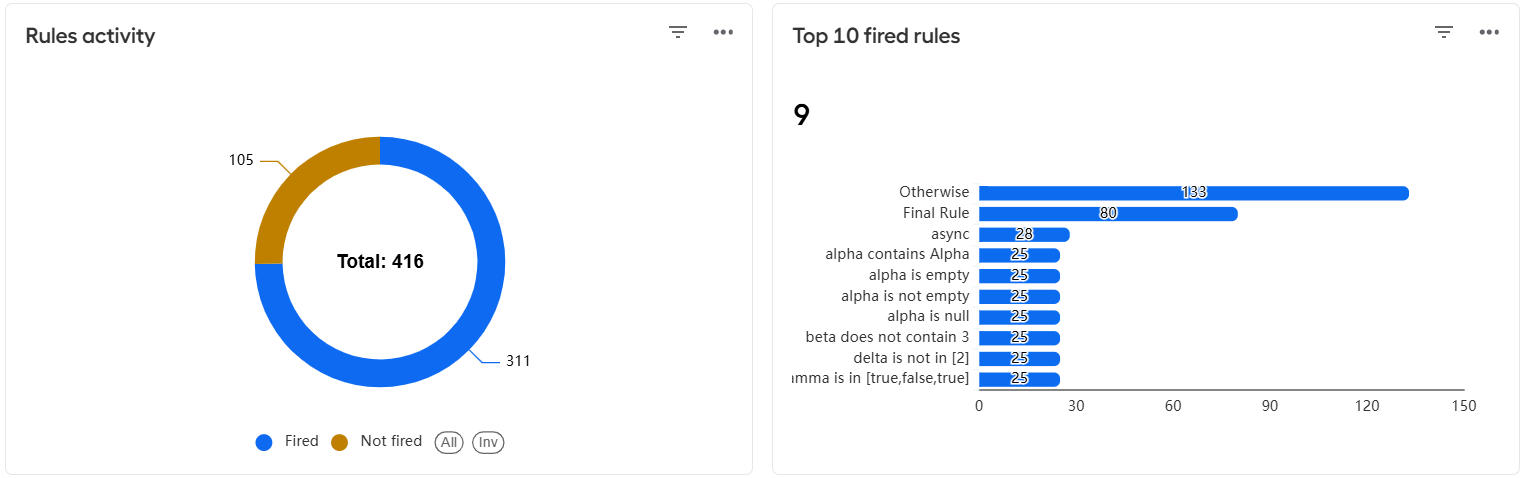Image resolution: width=1524 pixels, height=478 pixels.
Task: Click the All legend button
Action: coord(449,442)
